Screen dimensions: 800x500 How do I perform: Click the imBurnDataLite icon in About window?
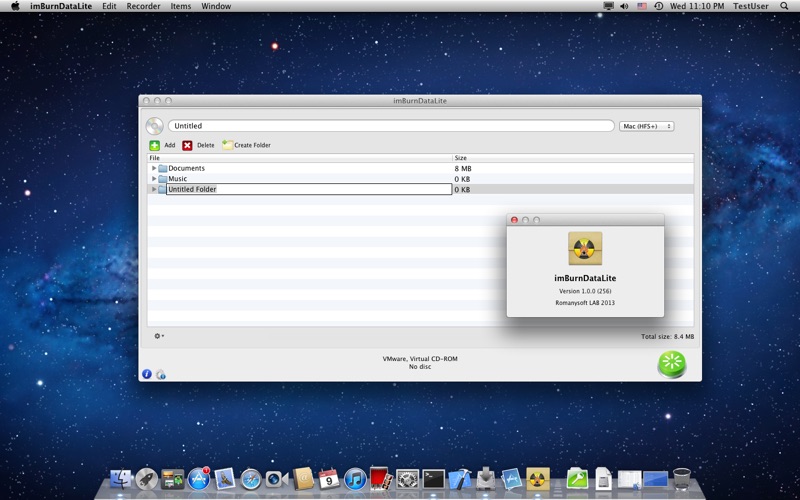pyautogui.click(x=585, y=248)
